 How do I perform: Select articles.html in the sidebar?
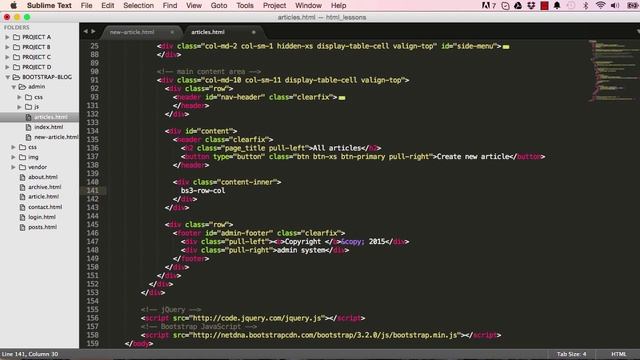point(40,117)
